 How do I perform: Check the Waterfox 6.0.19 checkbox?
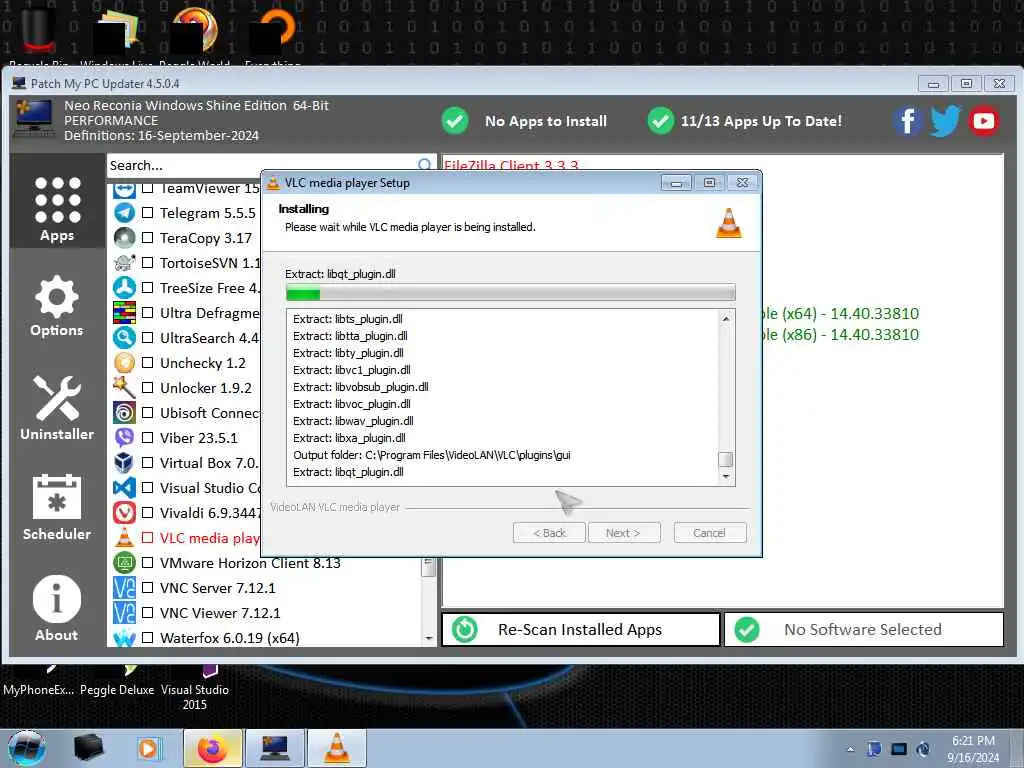[148, 637]
